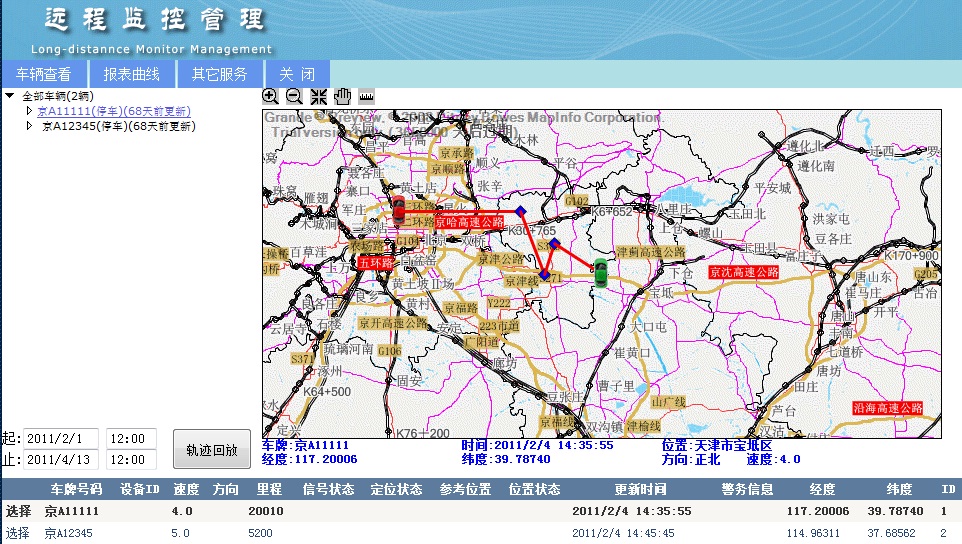
Task: Click mileage value 5200
Action: click(x=260, y=533)
